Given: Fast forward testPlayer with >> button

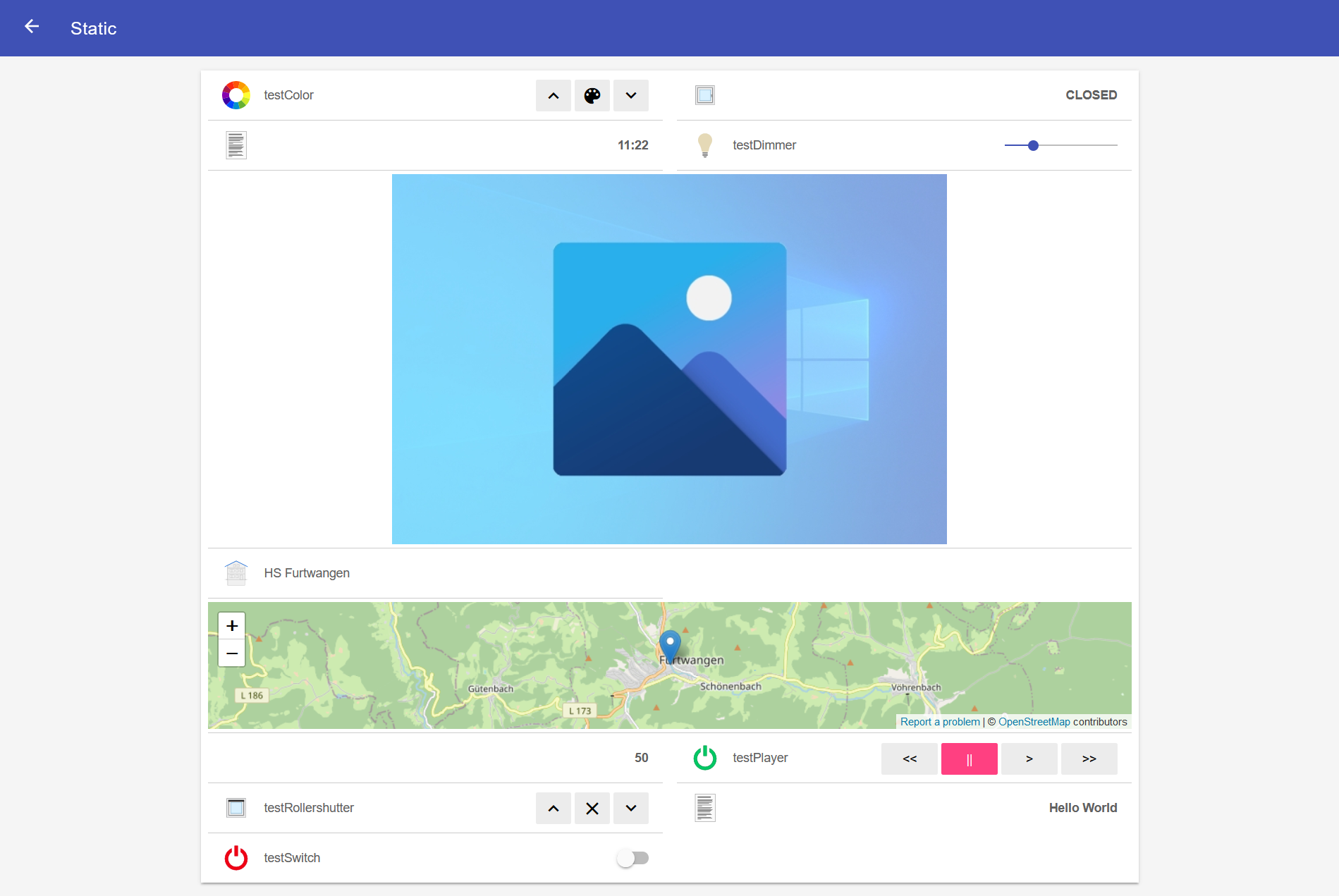Looking at the screenshot, I should [1089, 759].
